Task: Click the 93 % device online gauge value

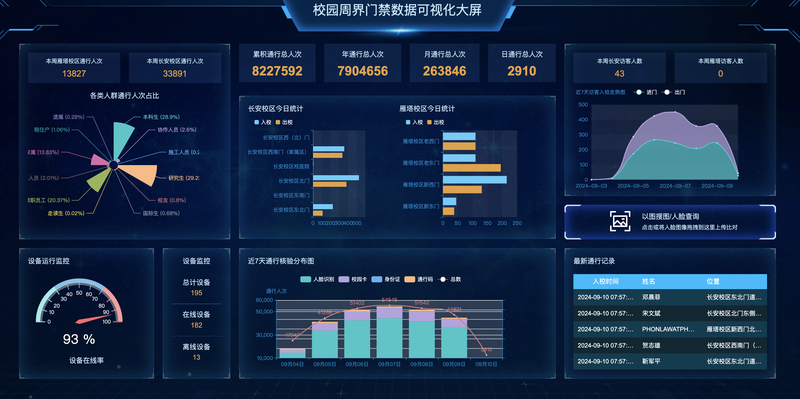Action: [79, 339]
